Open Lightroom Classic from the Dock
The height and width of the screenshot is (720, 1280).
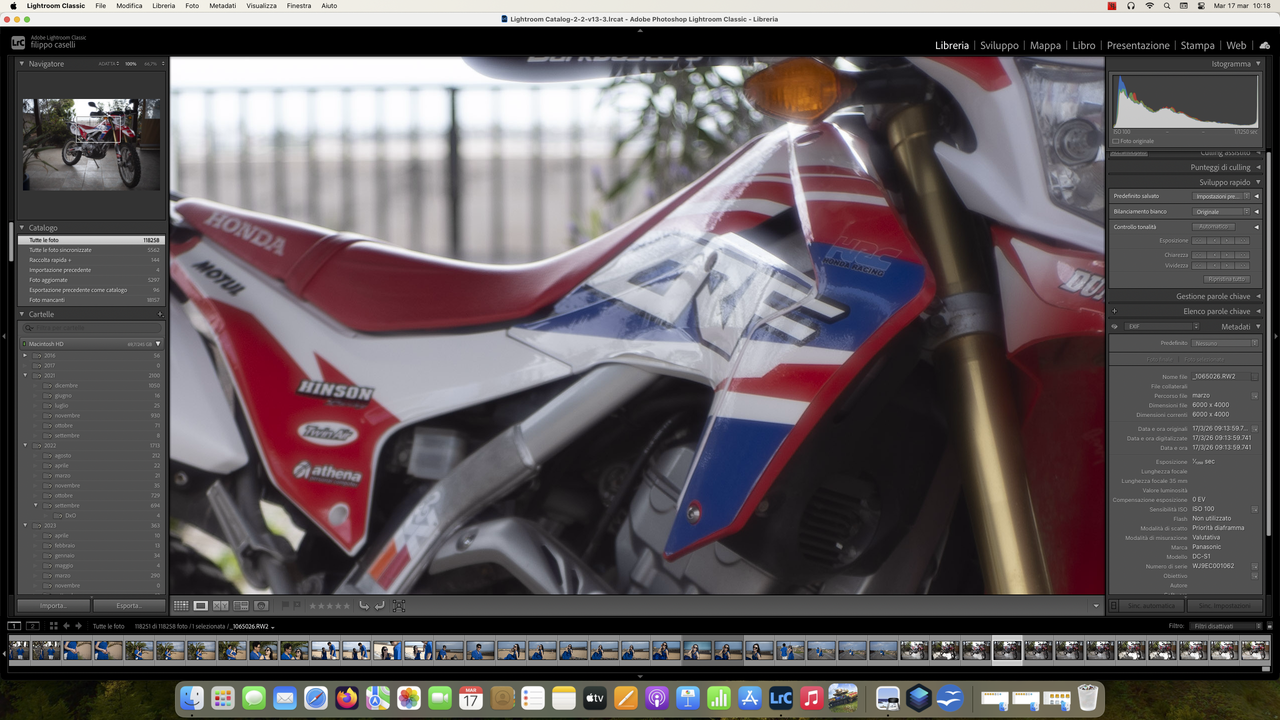pos(781,697)
